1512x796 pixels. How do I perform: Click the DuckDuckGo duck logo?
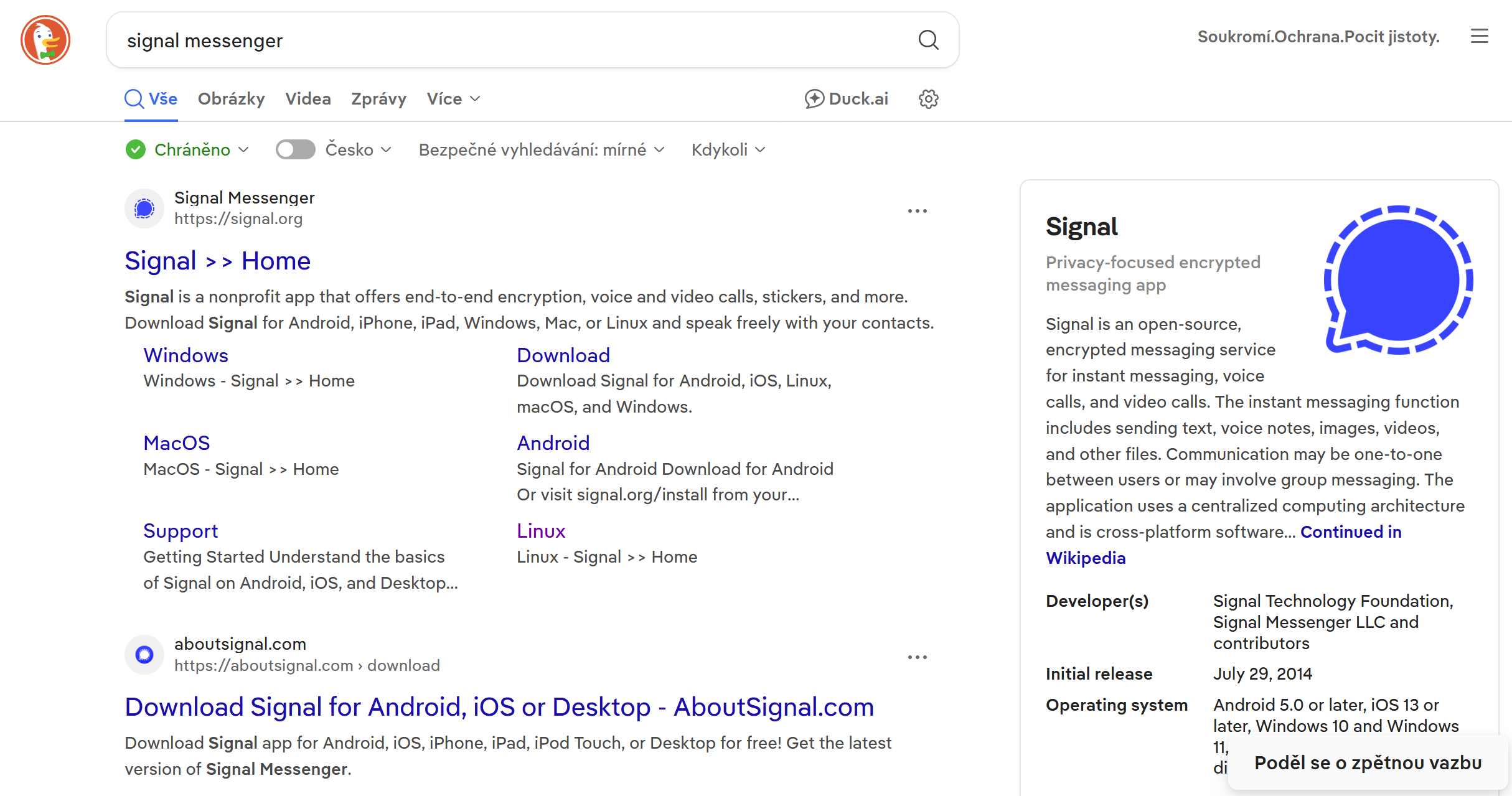(x=45, y=40)
